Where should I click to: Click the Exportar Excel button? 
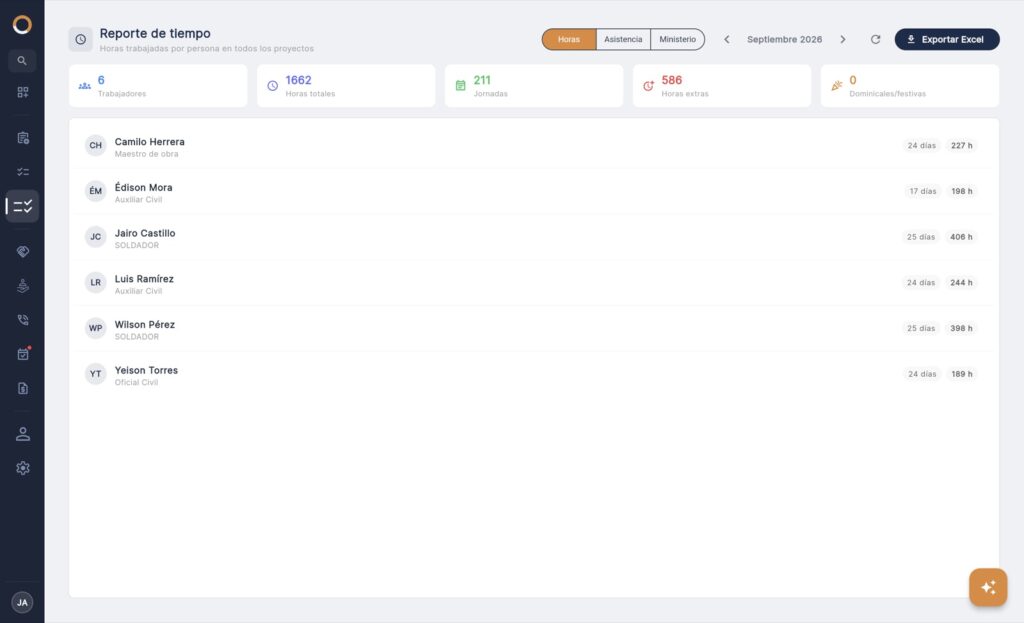pyautogui.click(x=946, y=39)
